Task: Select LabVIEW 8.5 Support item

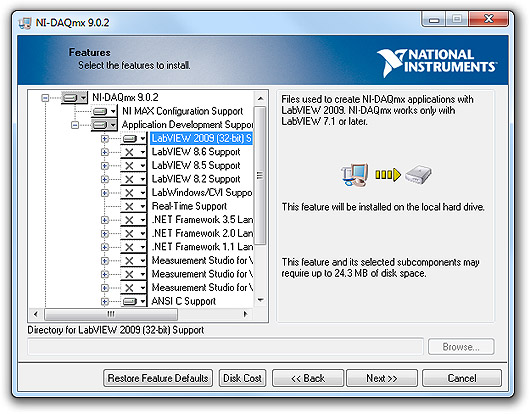Action: [196, 166]
